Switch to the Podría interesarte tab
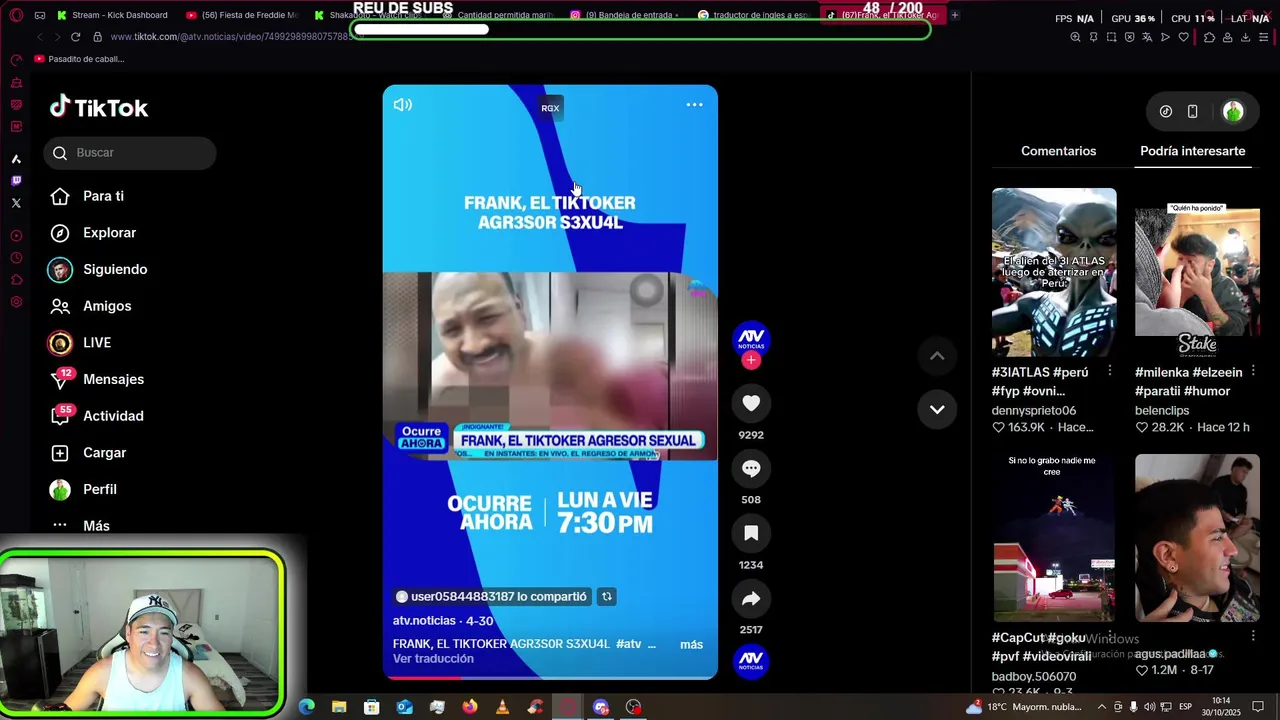Image resolution: width=1280 pixels, height=720 pixels. [1192, 151]
